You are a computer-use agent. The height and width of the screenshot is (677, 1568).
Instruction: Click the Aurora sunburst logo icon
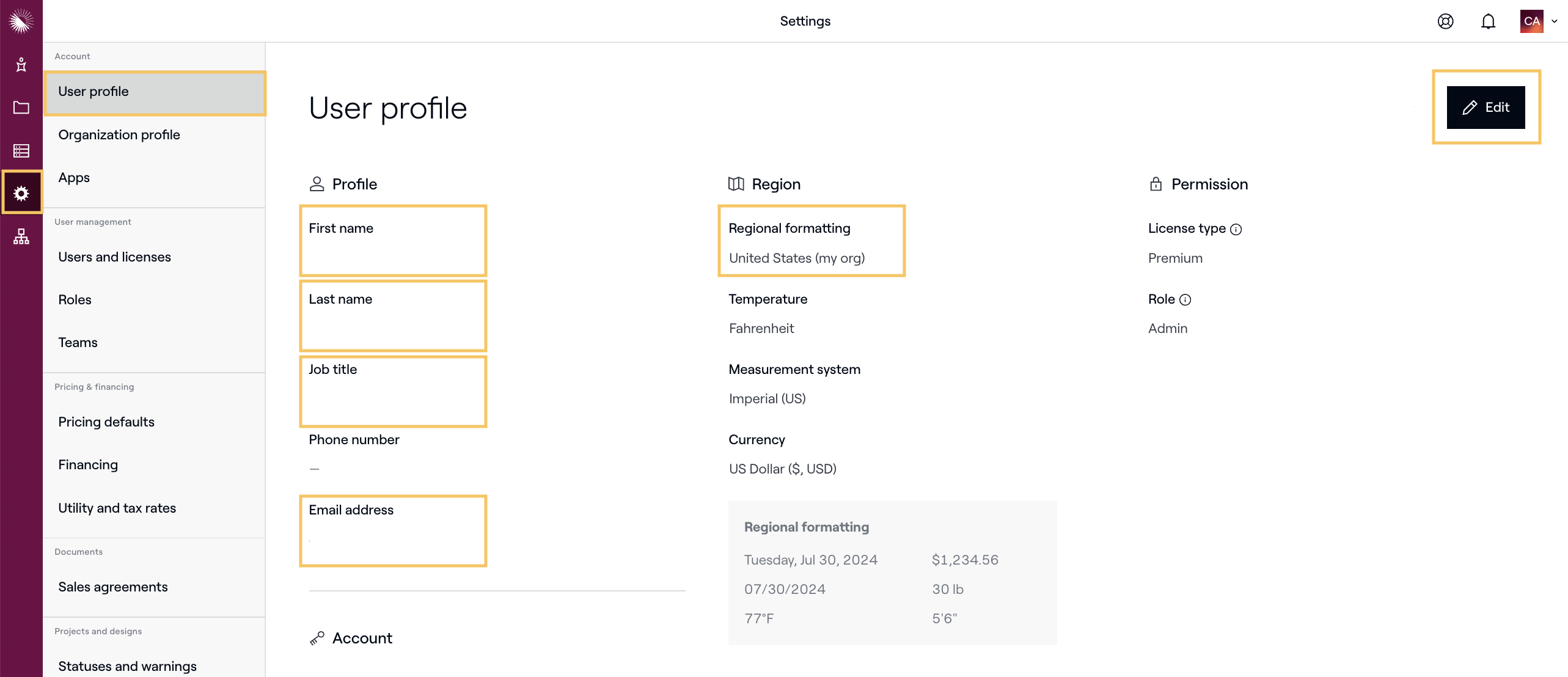tap(21, 21)
